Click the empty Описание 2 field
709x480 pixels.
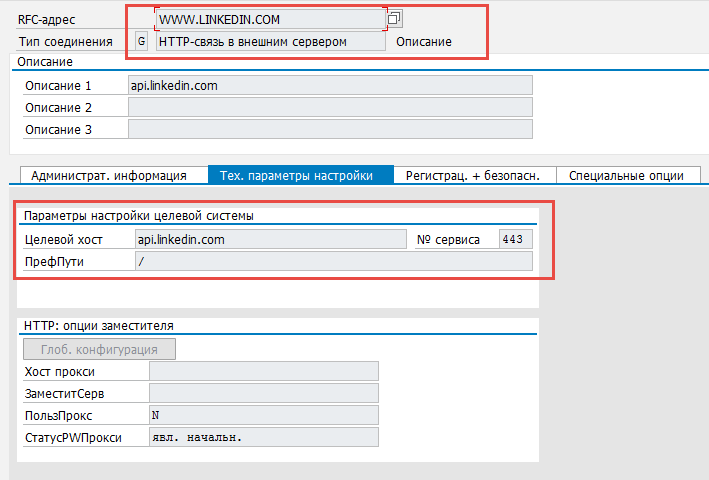click(x=330, y=108)
